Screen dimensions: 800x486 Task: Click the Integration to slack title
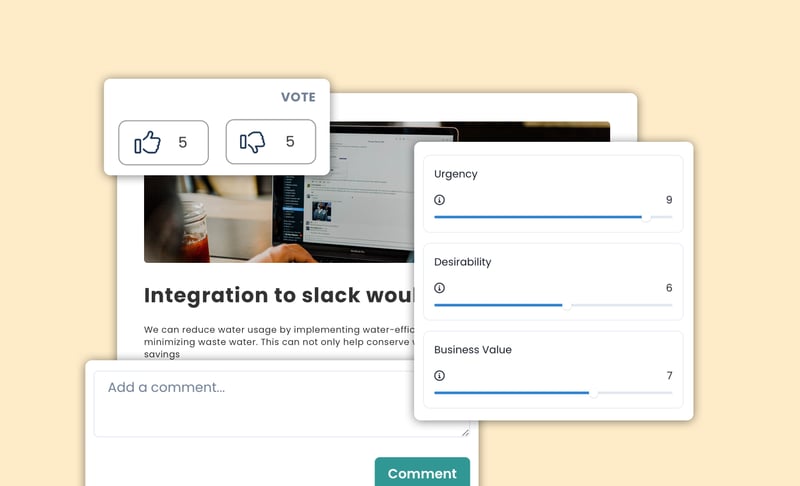click(x=279, y=295)
